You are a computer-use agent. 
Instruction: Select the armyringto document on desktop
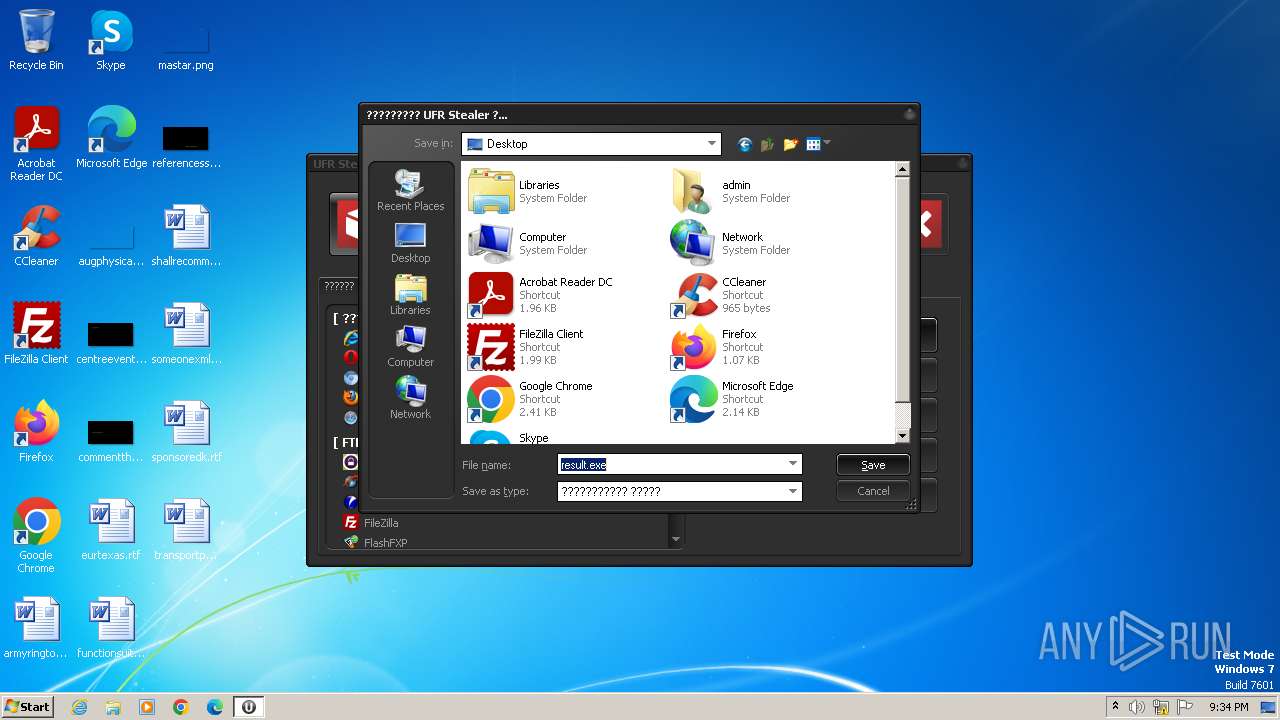coord(36,628)
